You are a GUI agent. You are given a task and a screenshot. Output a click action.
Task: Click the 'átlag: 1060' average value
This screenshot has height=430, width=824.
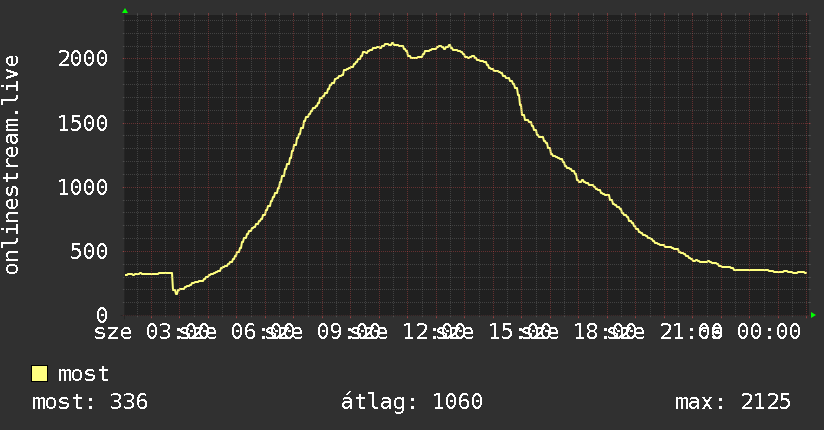tap(411, 402)
